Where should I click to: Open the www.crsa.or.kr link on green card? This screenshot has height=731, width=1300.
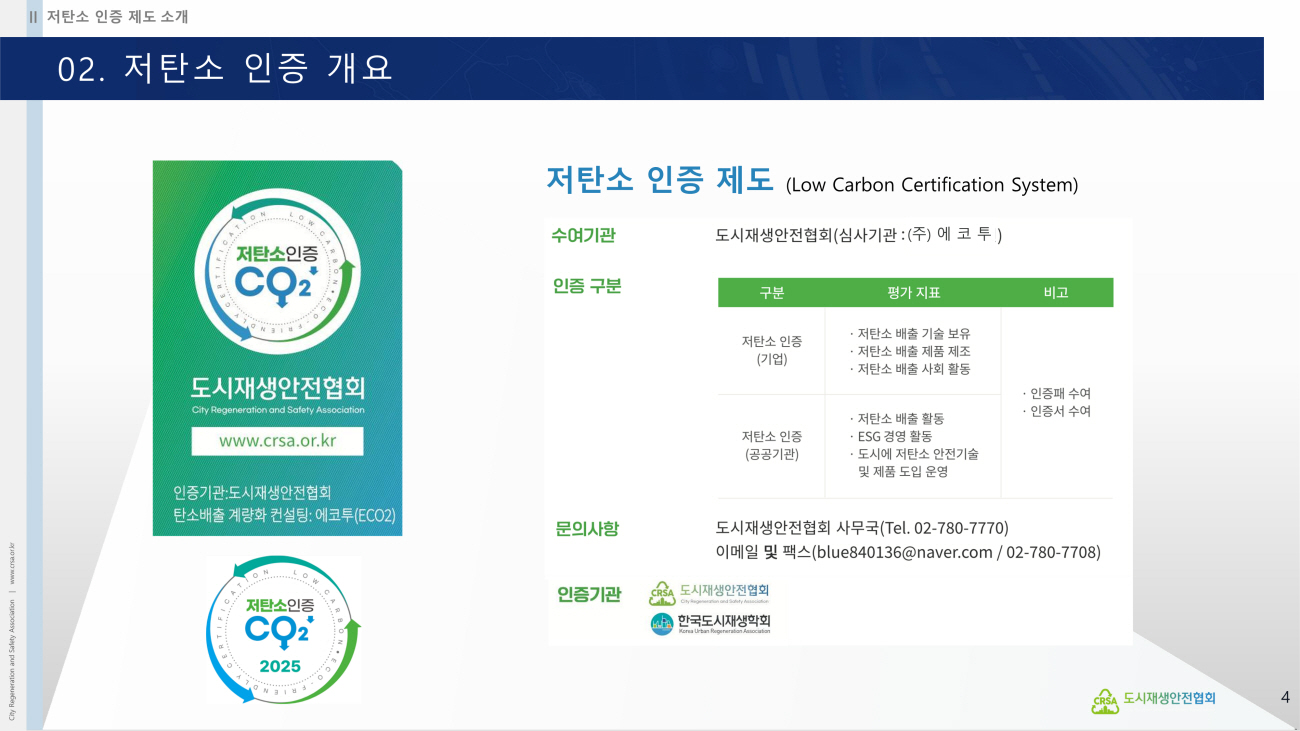click(277, 441)
